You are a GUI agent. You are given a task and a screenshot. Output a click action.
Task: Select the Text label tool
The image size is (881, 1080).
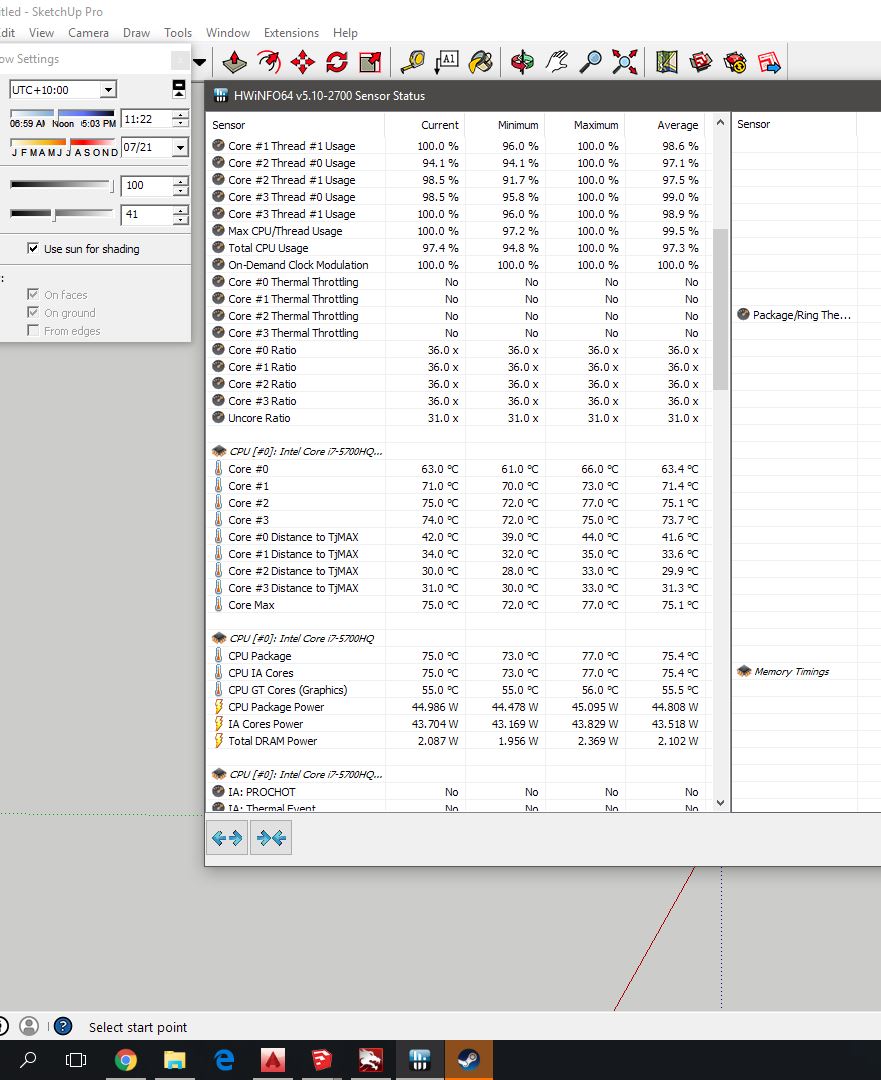click(446, 62)
